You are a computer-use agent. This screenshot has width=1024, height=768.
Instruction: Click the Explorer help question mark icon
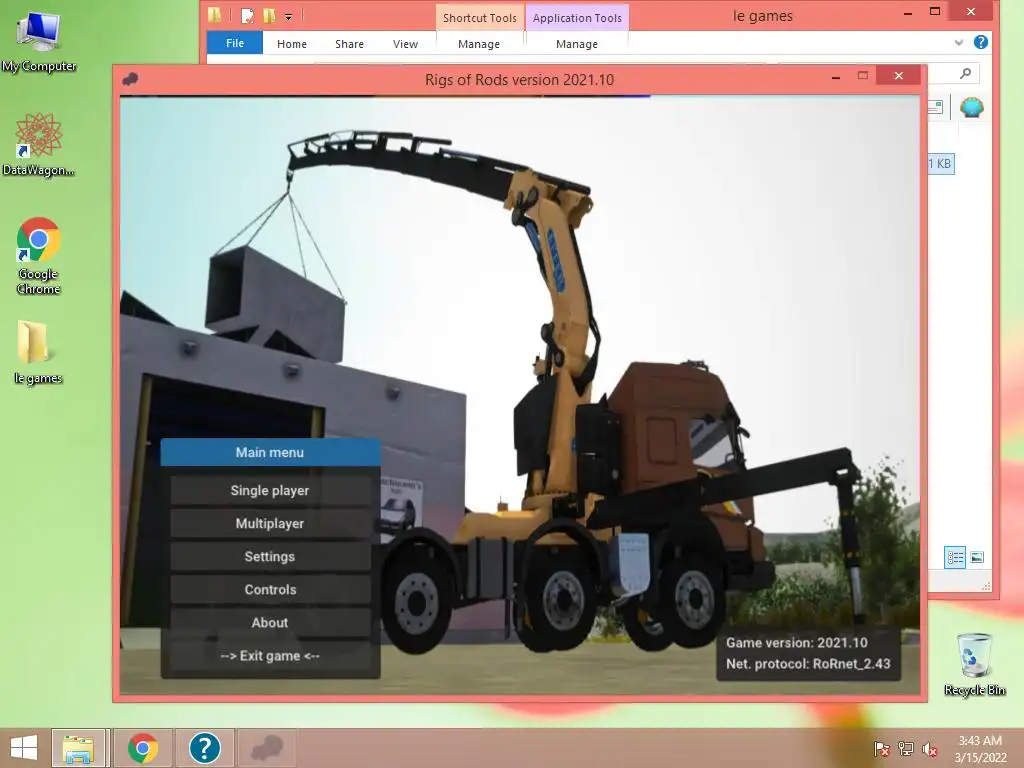(980, 42)
